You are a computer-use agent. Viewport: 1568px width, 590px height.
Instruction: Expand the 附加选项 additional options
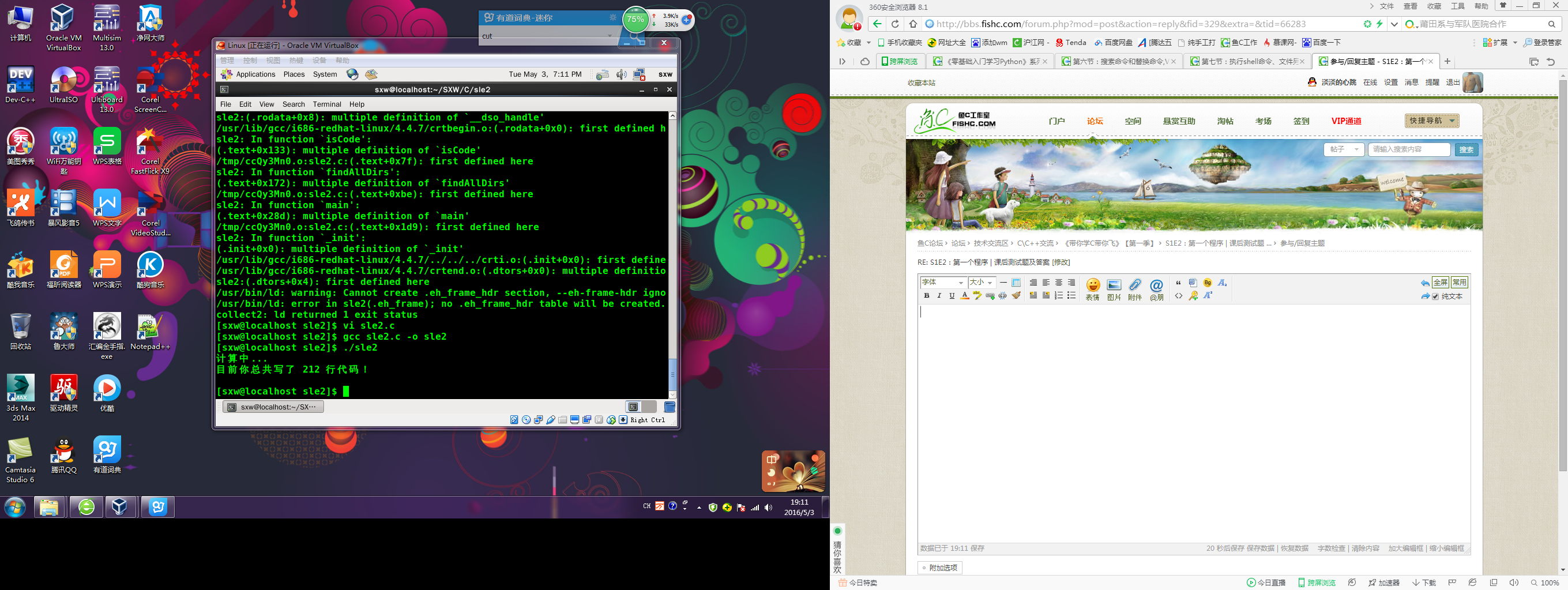[x=941, y=568]
